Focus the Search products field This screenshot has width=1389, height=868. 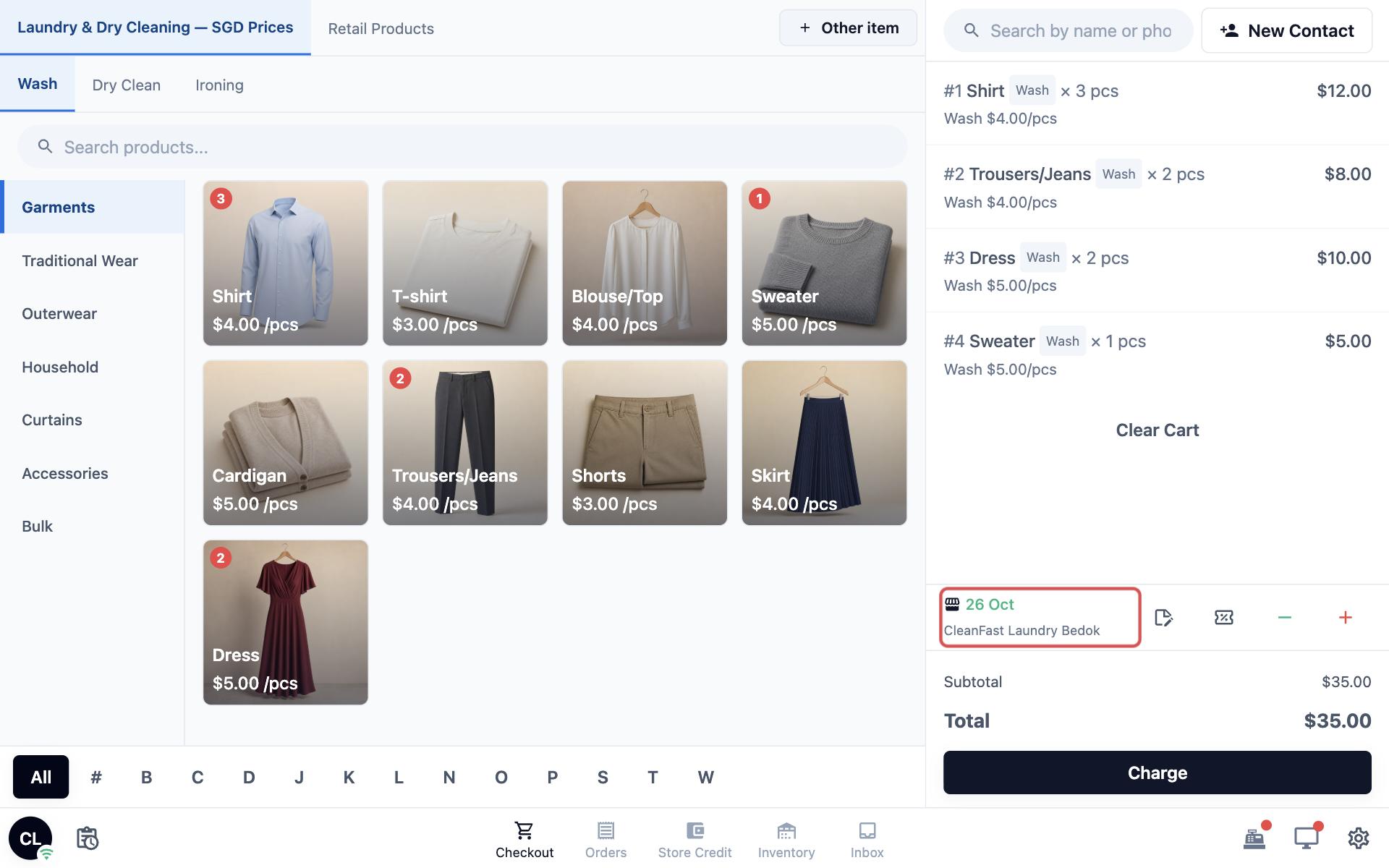tap(463, 147)
